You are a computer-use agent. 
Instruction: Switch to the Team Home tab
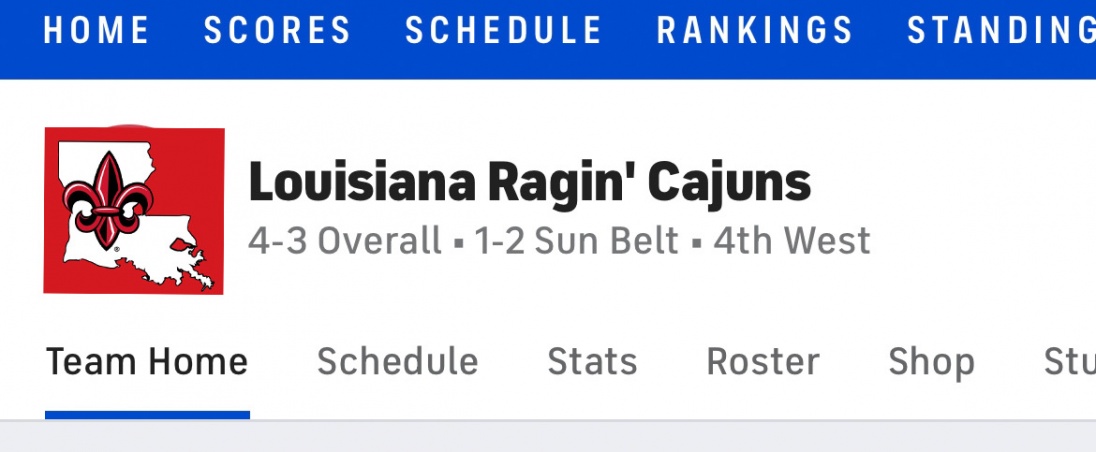pos(147,361)
